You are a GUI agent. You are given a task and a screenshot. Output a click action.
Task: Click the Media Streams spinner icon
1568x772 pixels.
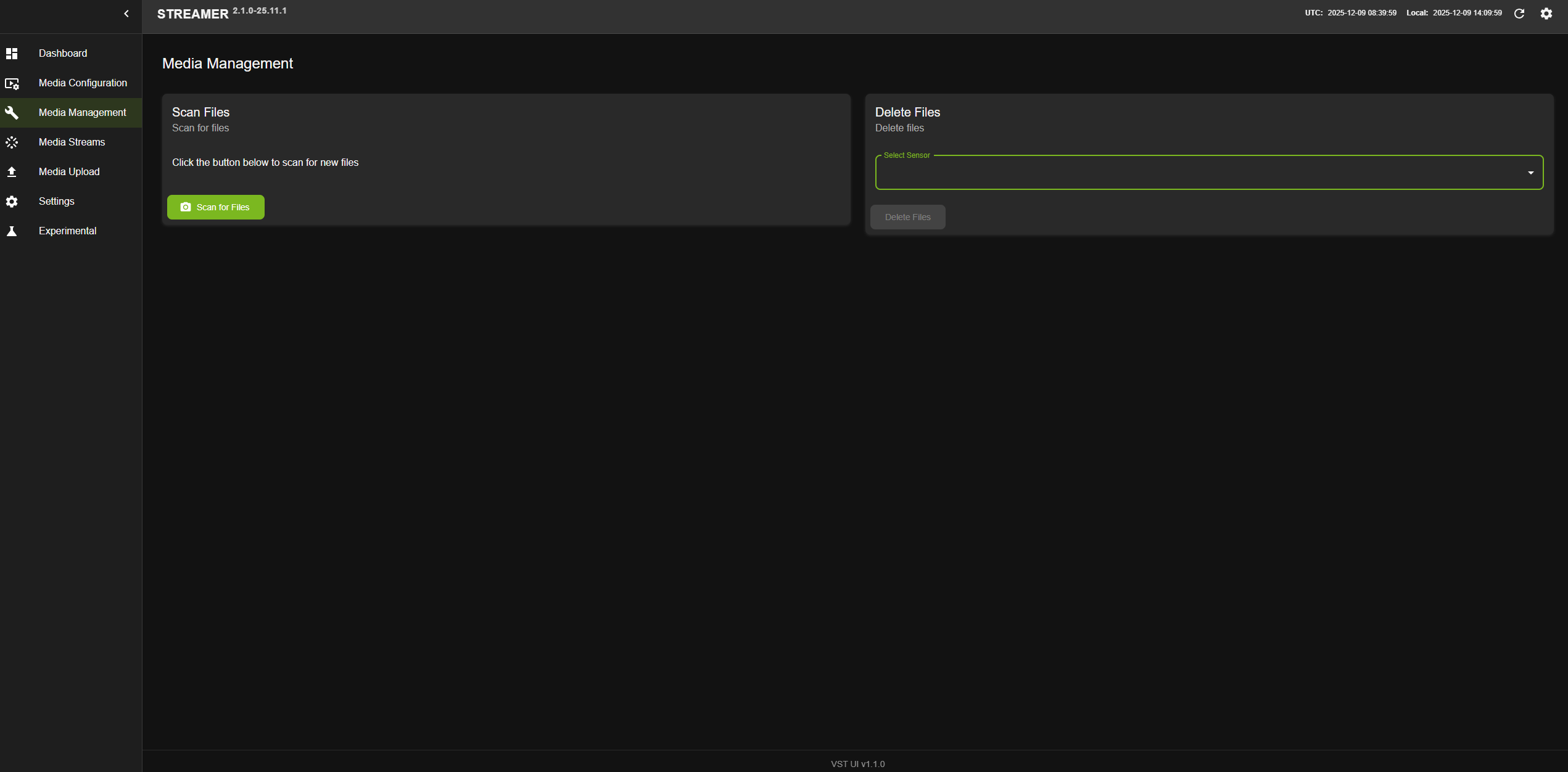(12, 142)
